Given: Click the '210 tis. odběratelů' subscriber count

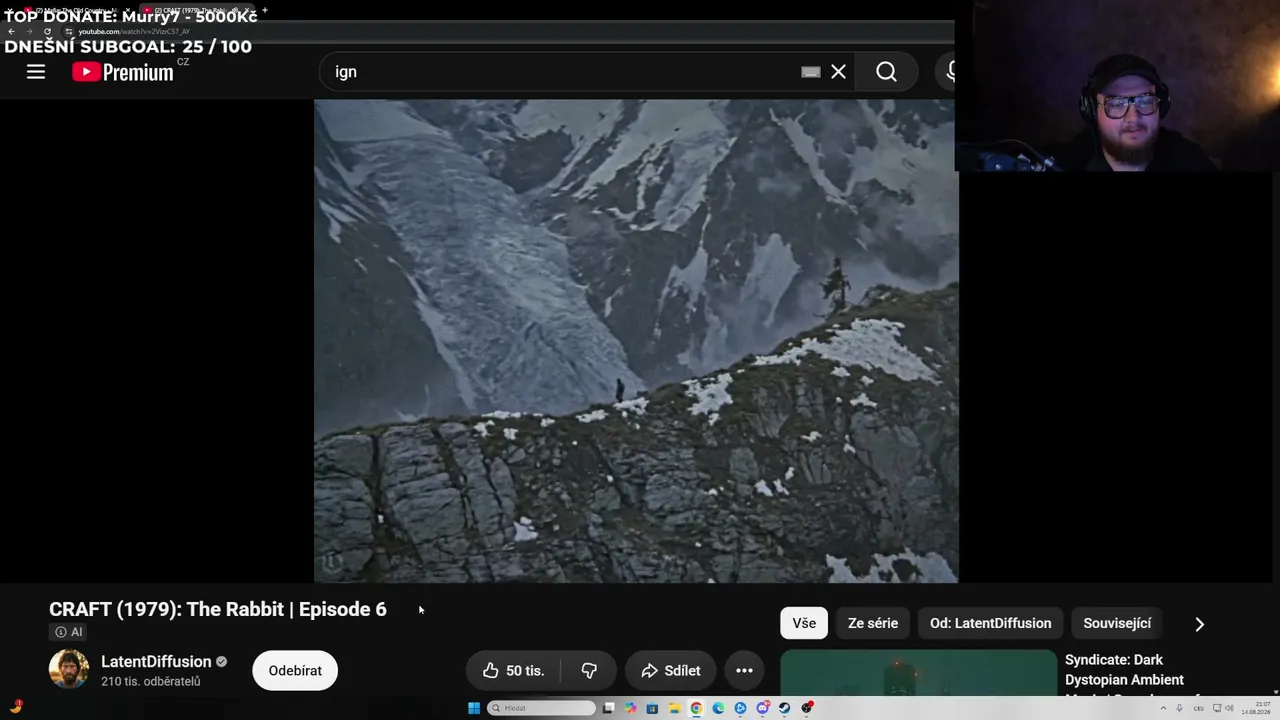Looking at the screenshot, I should click(x=151, y=682).
